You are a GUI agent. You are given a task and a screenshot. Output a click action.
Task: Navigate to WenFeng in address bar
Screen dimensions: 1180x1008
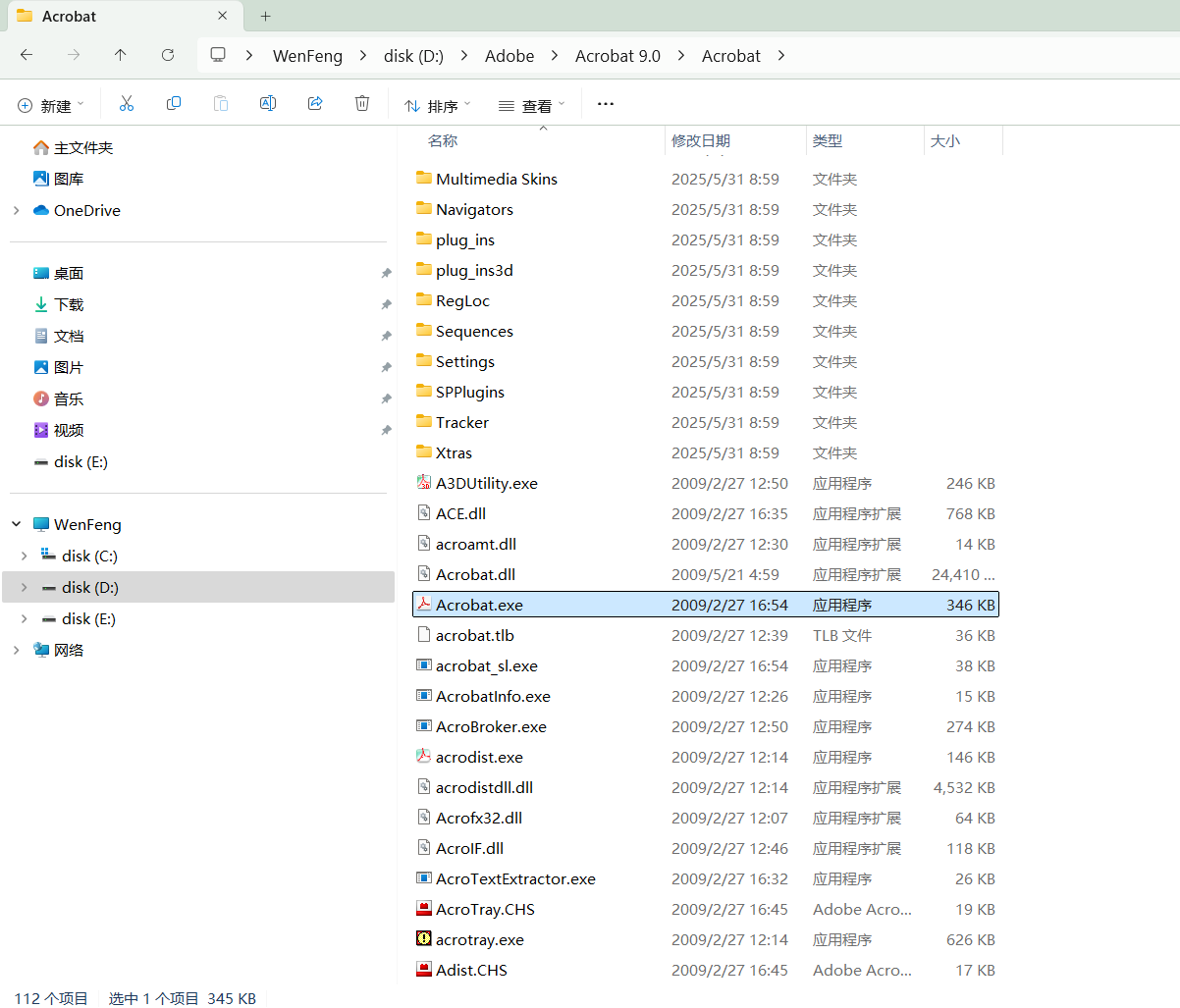click(307, 56)
